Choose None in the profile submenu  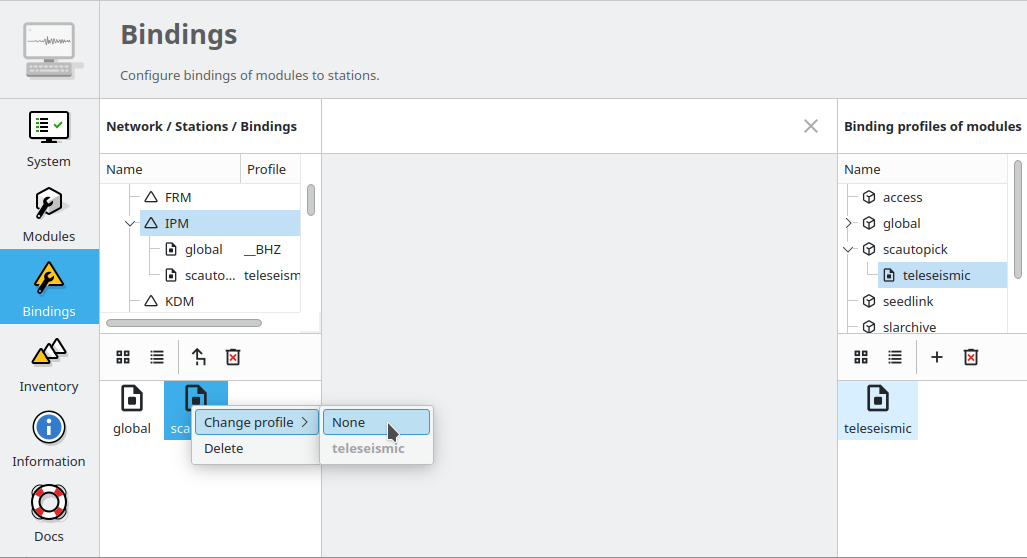tap(375, 423)
